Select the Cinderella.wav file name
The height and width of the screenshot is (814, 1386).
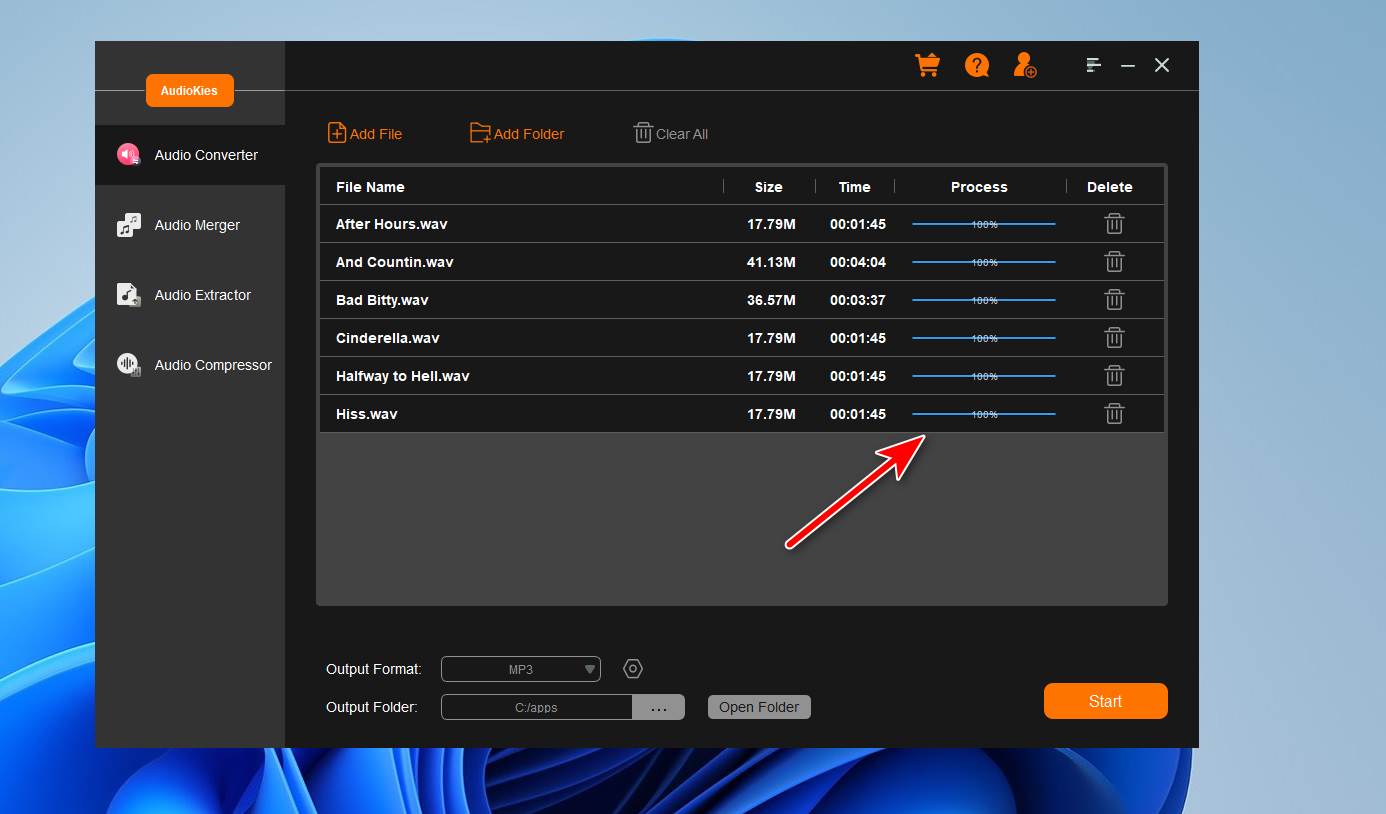387,338
